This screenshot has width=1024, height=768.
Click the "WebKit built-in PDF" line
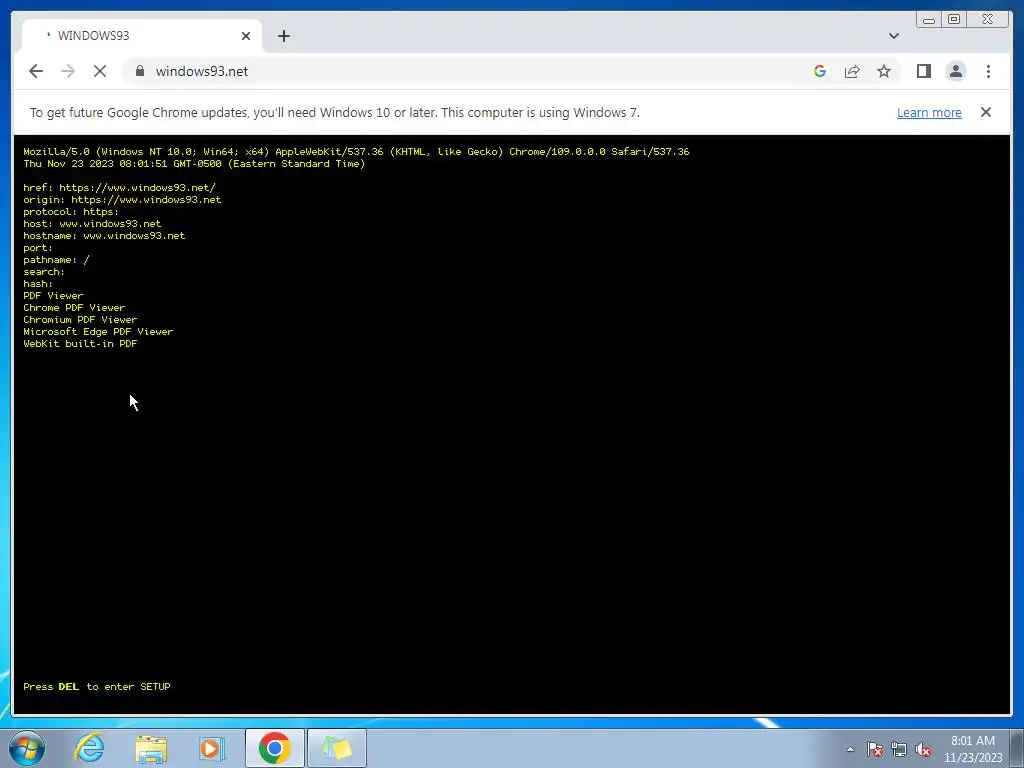80,344
